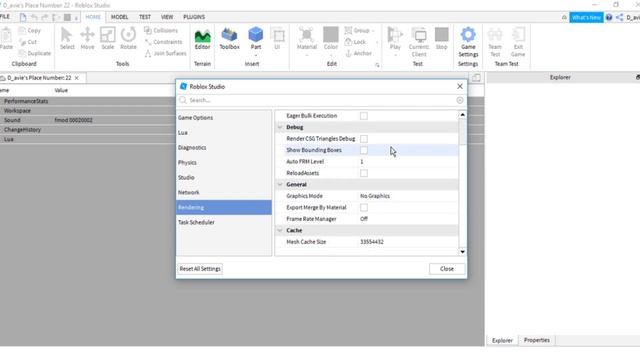This screenshot has width=640, height=360.
Task: Switch to the VIEW ribbon tab
Action: coord(167,17)
